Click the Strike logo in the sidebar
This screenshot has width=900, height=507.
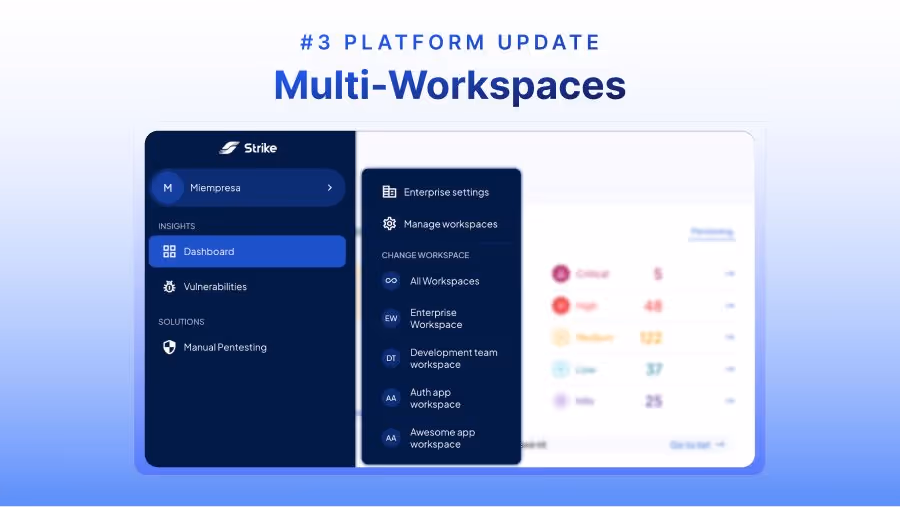(x=248, y=148)
